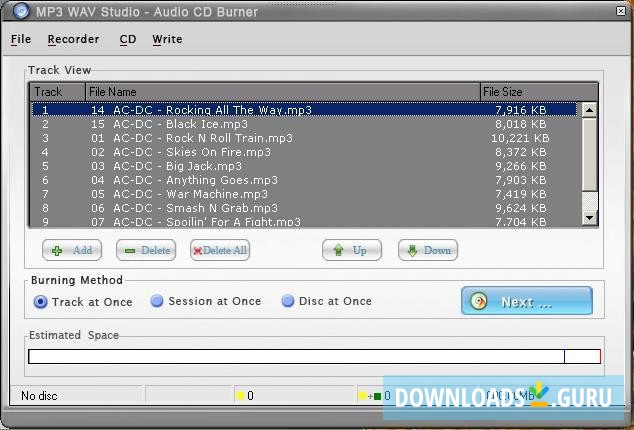Click the file size 7,419 KB
The width and height of the screenshot is (634, 430).
click(x=521, y=194)
